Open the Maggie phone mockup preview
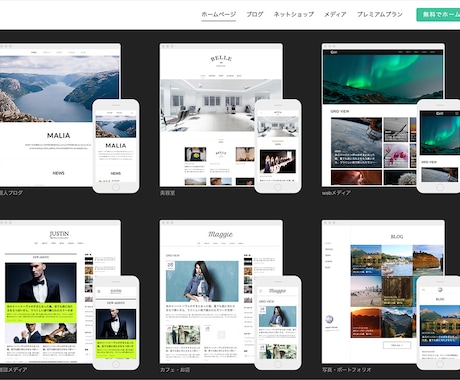 point(278,323)
